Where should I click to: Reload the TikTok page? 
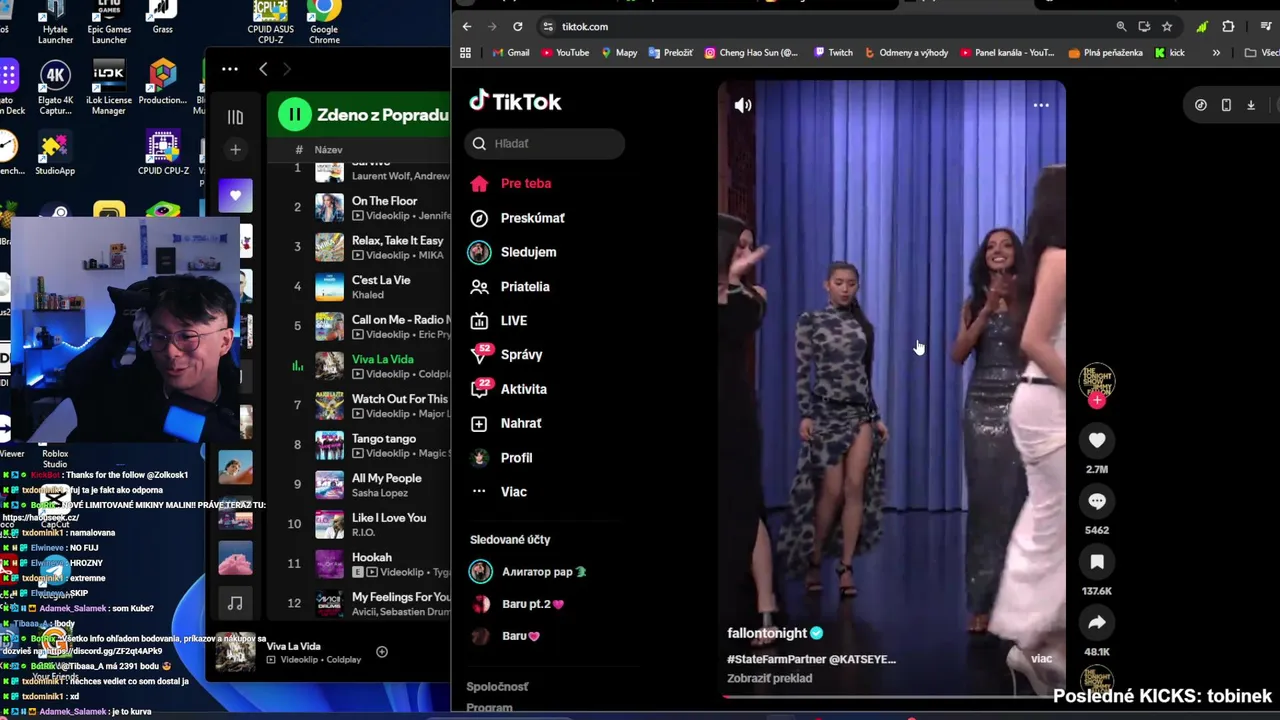coord(518,27)
